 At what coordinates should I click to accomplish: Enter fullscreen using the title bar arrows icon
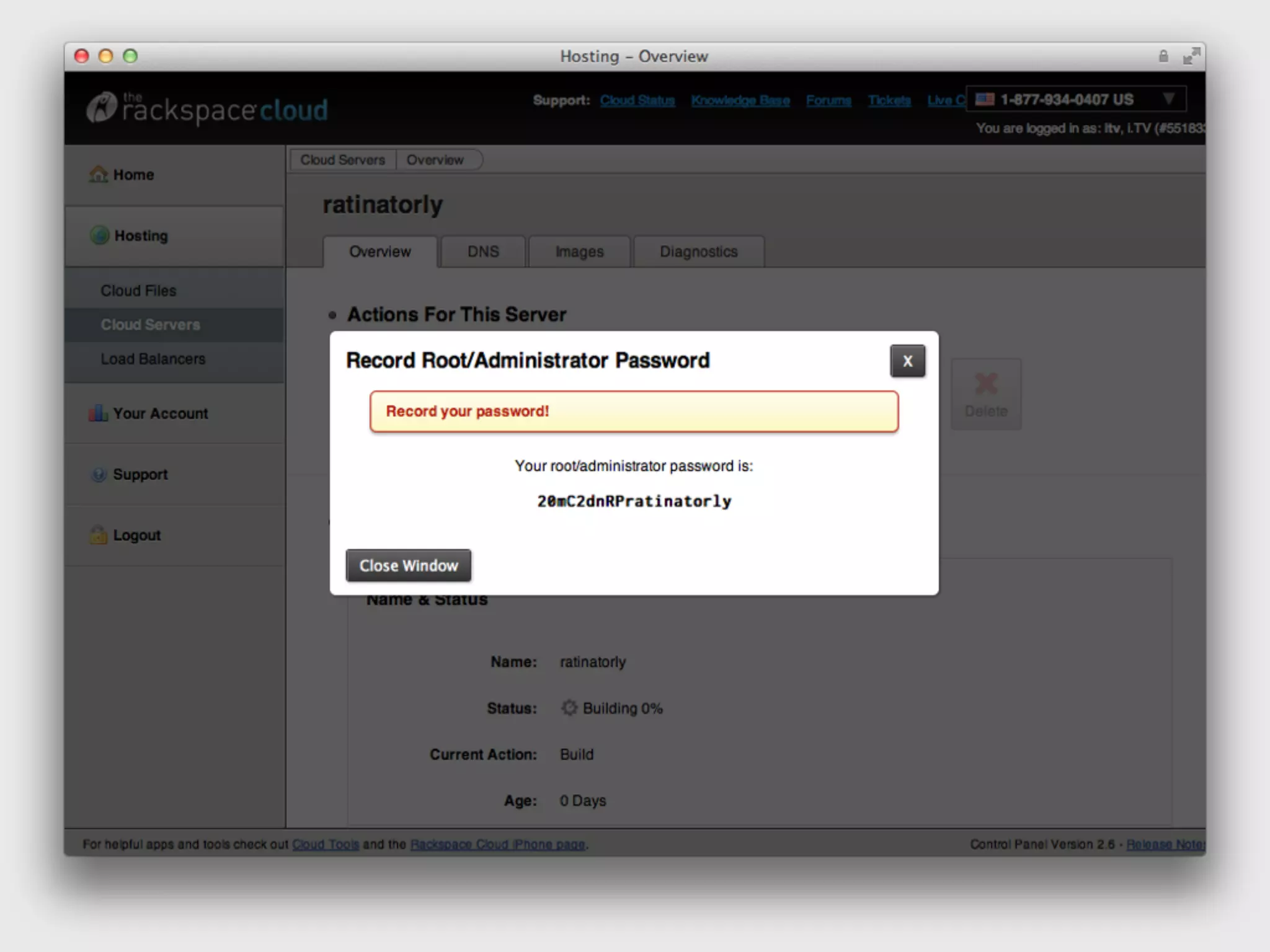(x=1191, y=56)
